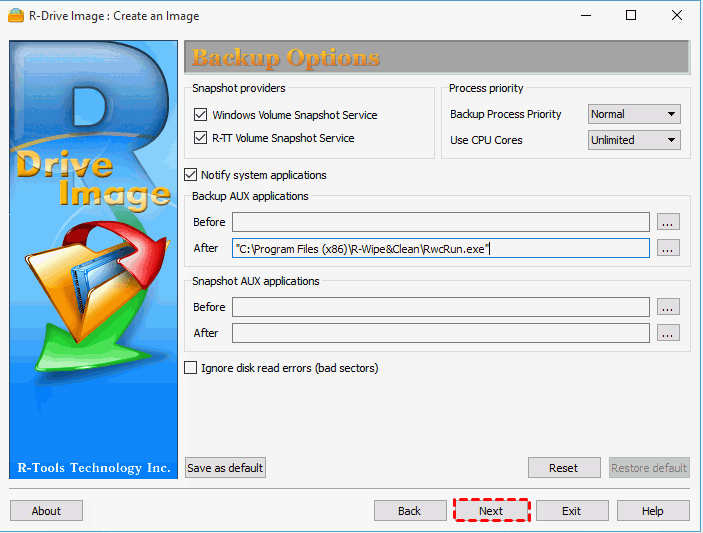Click the Backup AUX applications label

click(x=250, y=196)
